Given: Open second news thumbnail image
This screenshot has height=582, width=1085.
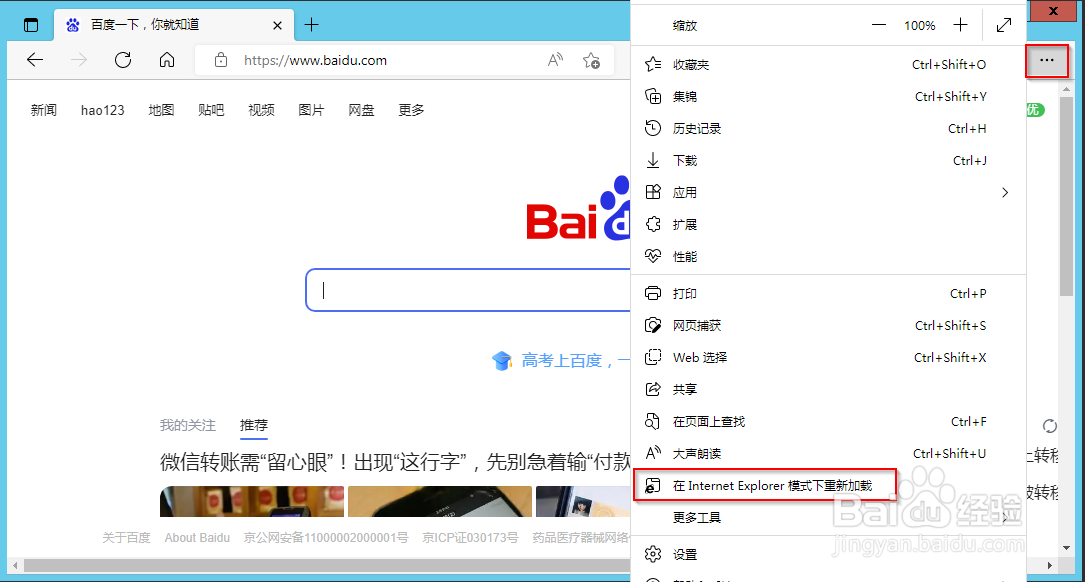Looking at the screenshot, I should coord(440,501).
